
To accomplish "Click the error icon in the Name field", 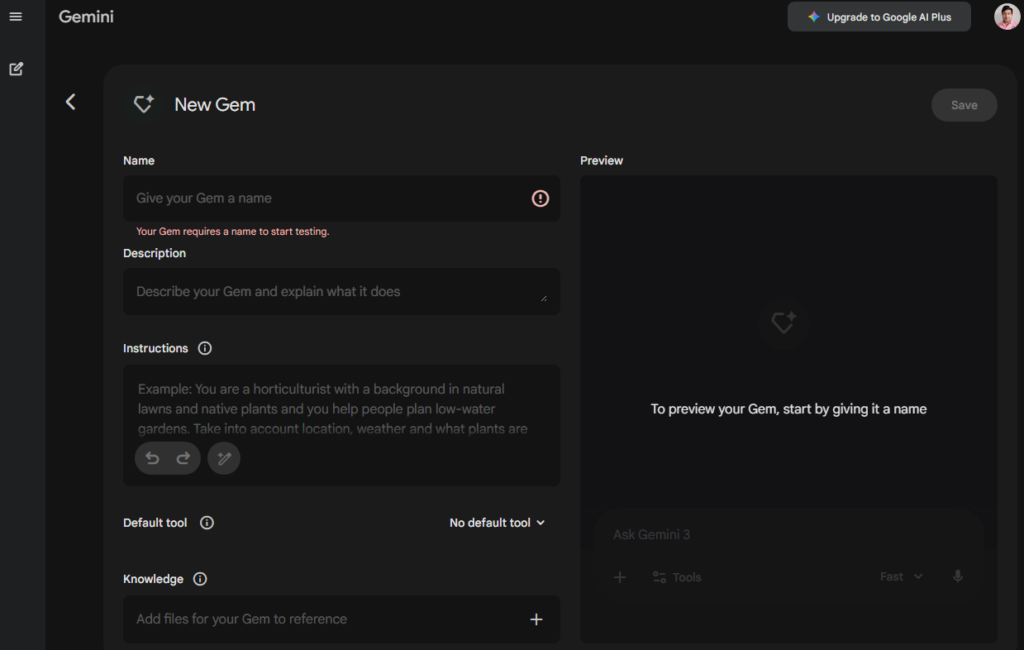I will [x=540, y=198].
